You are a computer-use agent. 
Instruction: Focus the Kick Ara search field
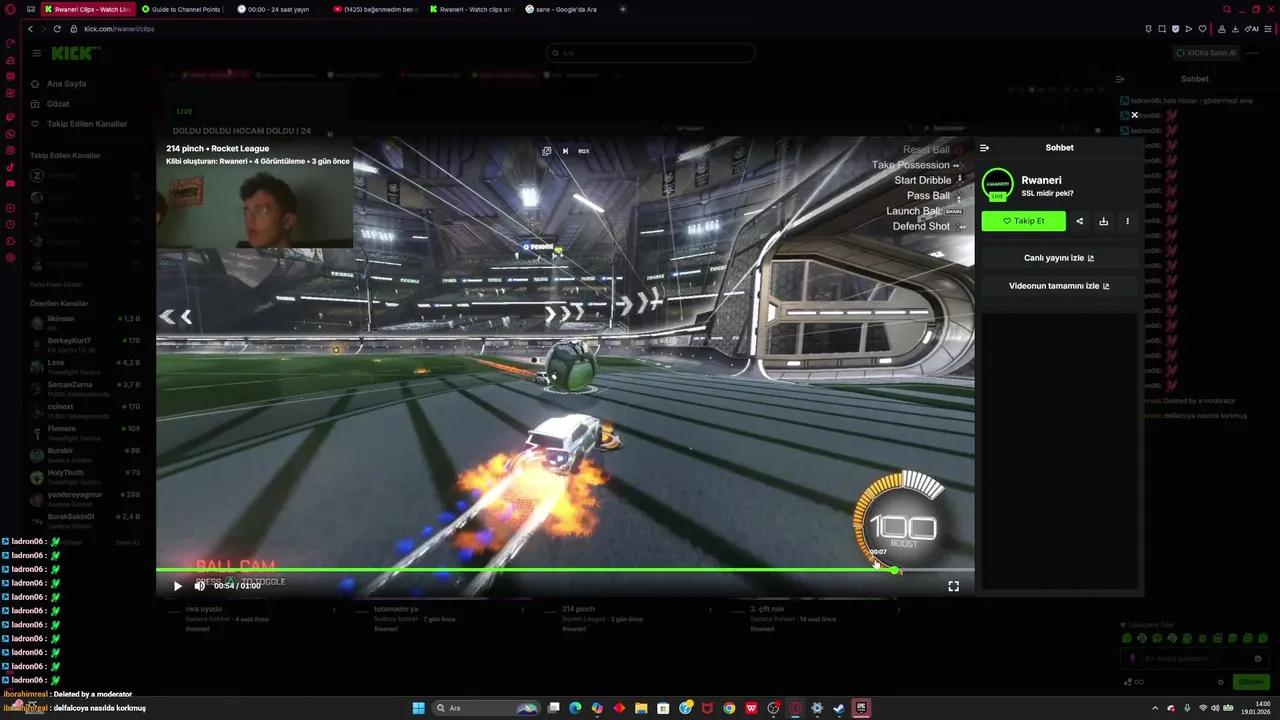[x=650, y=53]
